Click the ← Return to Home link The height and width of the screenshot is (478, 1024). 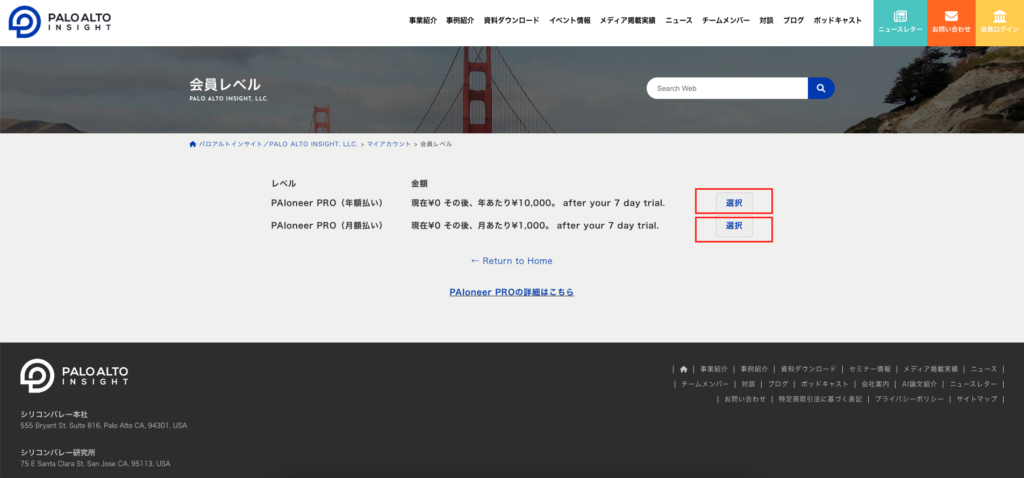pyautogui.click(x=511, y=261)
